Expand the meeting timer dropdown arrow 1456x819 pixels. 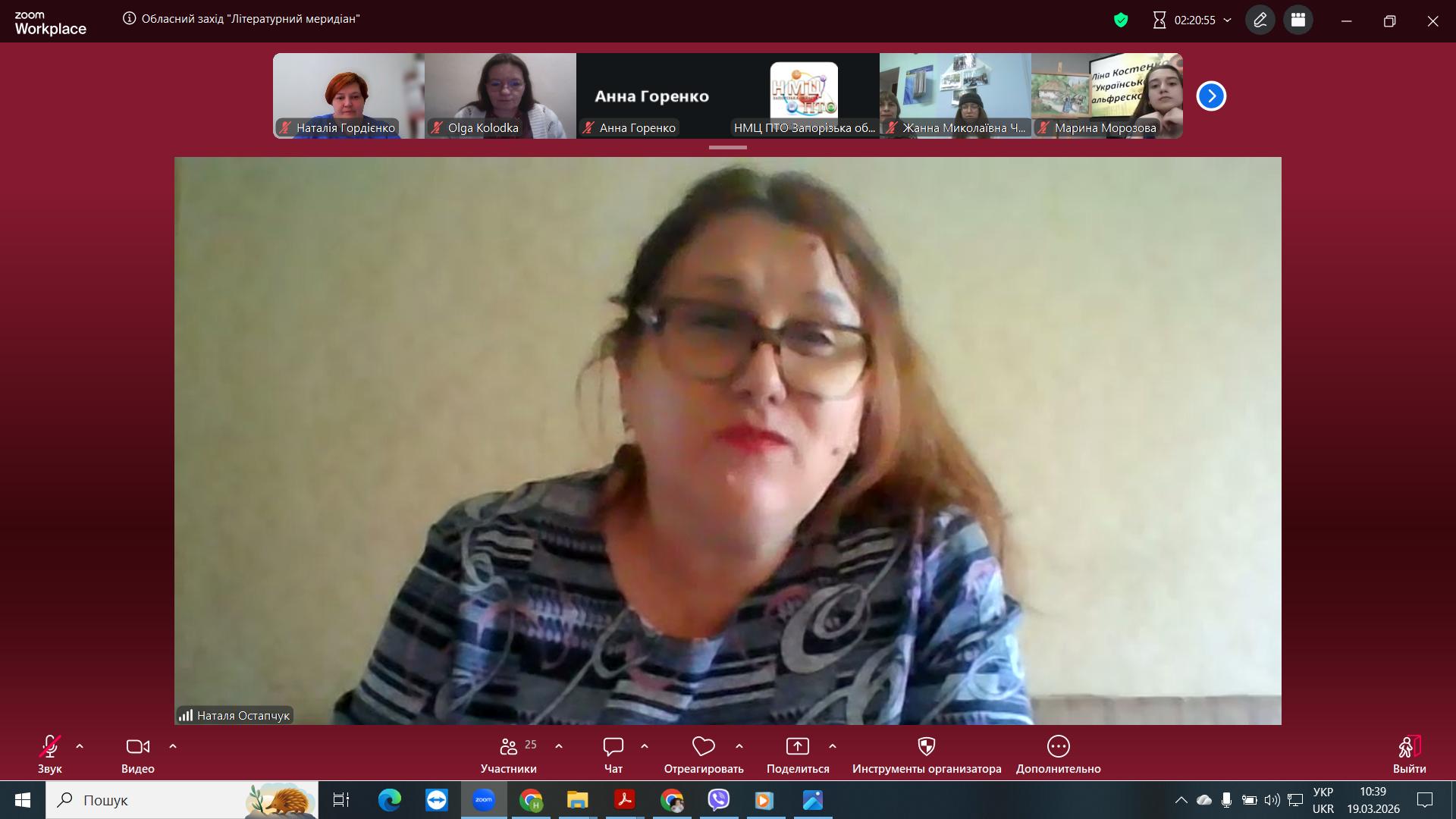pos(1228,20)
